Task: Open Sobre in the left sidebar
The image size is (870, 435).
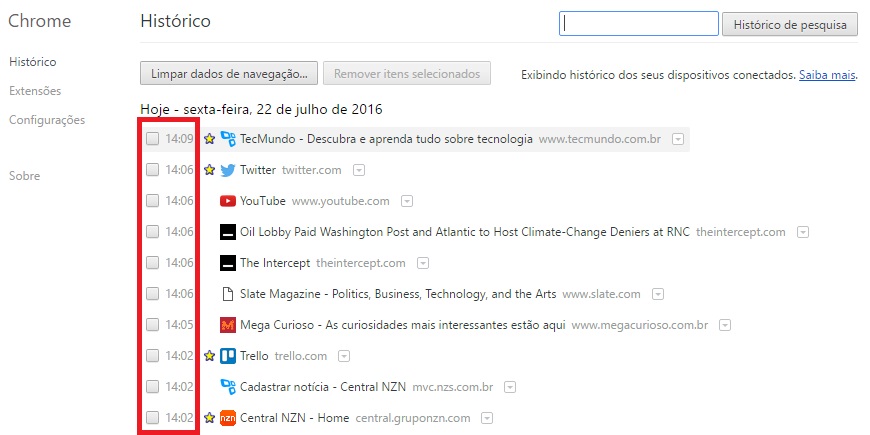Action: pyautogui.click(x=24, y=176)
